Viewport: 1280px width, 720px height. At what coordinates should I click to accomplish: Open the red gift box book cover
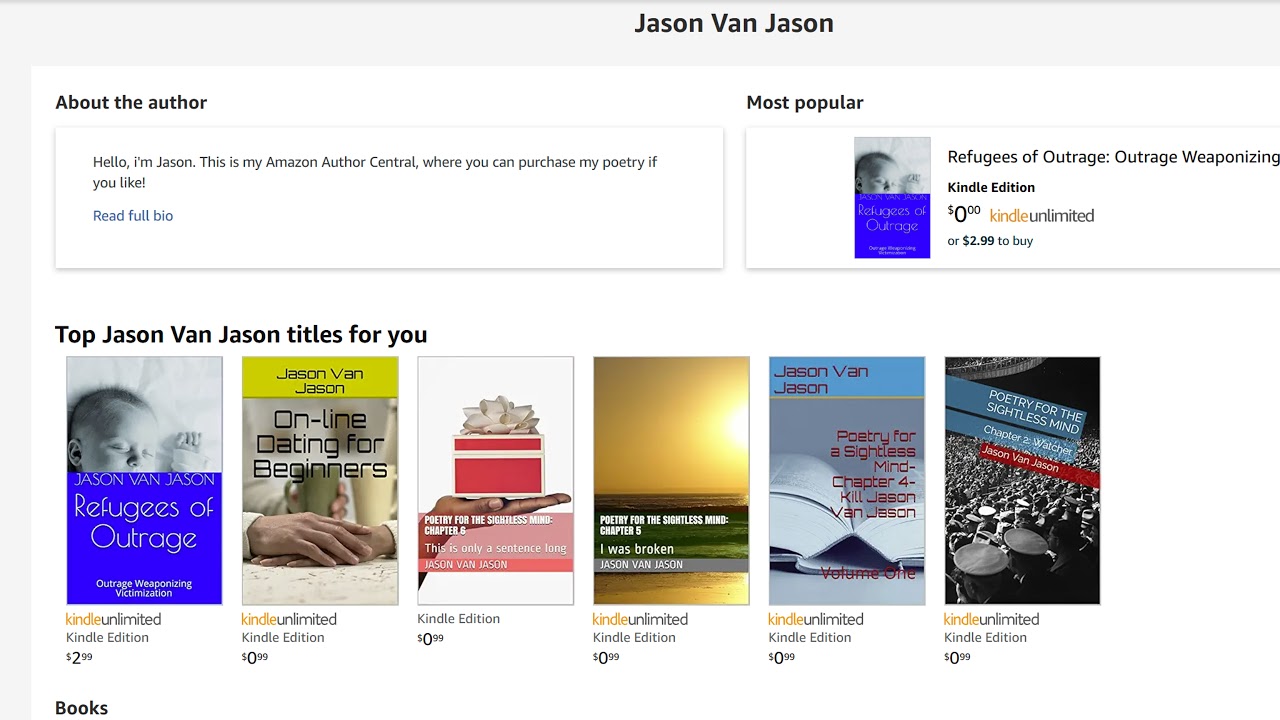(496, 480)
